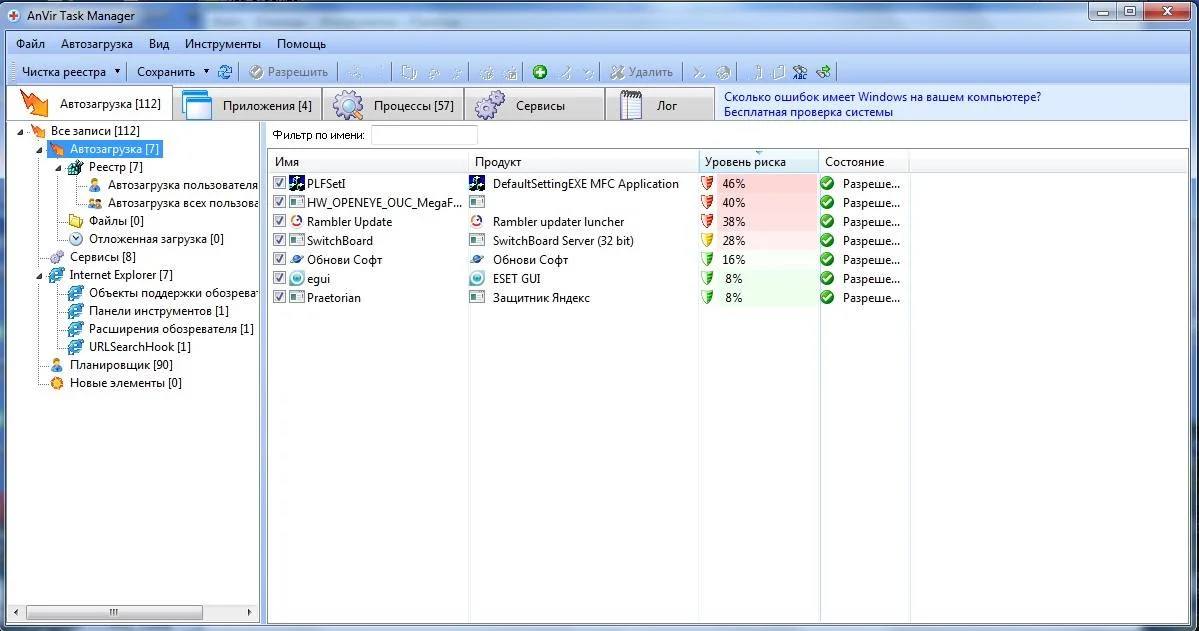The width and height of the screenshot is (1199, 631).
Task: Click the green status icon for Praetorian
Action: [x=827, y=298]
